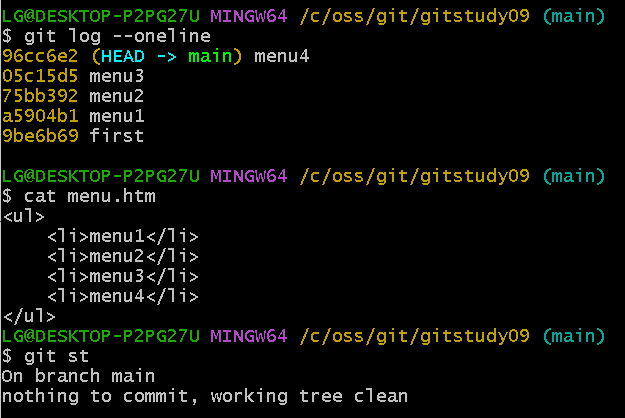Click the 'git st' command line

pyautogui.click(x=45, y=356)
